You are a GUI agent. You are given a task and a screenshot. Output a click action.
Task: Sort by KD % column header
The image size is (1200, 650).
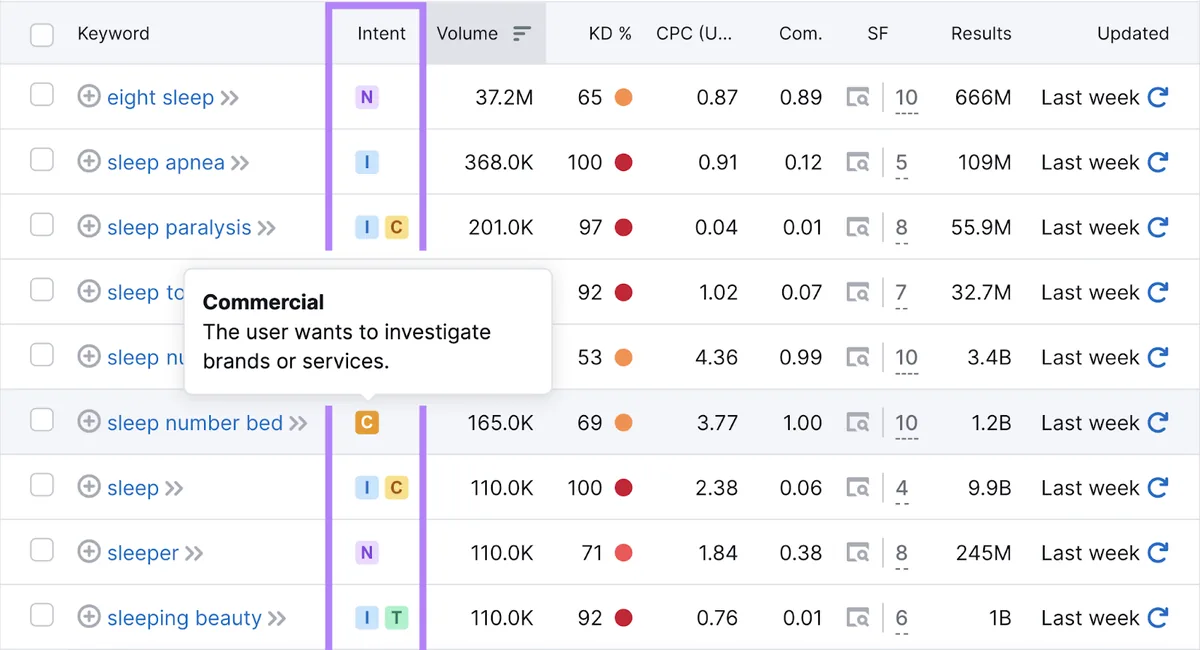tap(610, 33)
